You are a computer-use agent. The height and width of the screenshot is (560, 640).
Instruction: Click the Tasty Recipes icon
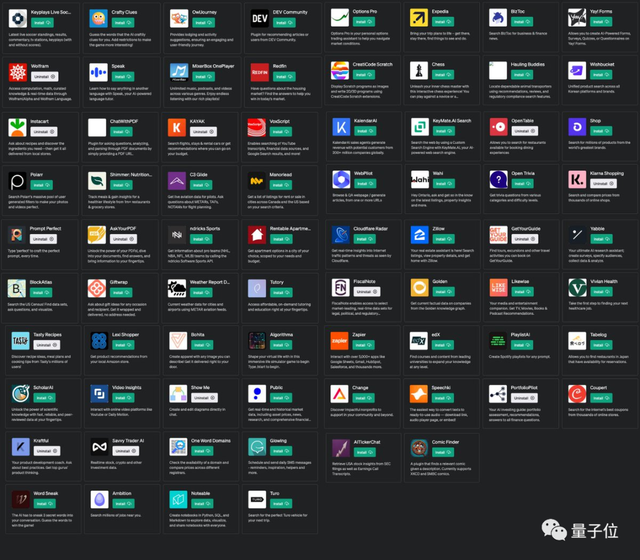[20, 341]
